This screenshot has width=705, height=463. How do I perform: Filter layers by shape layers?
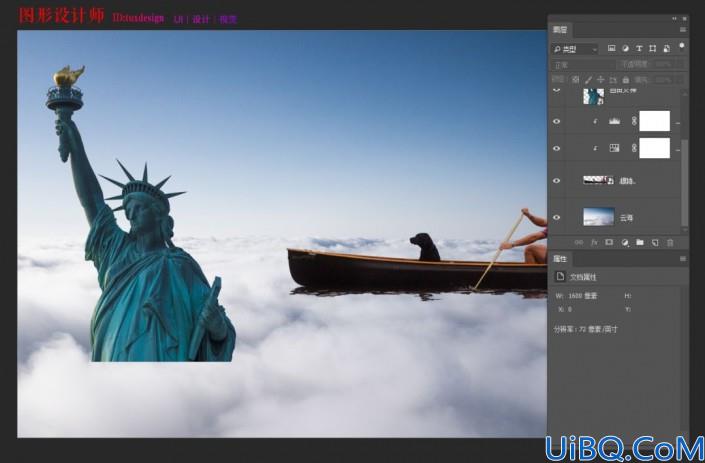(x=652, y=49)
